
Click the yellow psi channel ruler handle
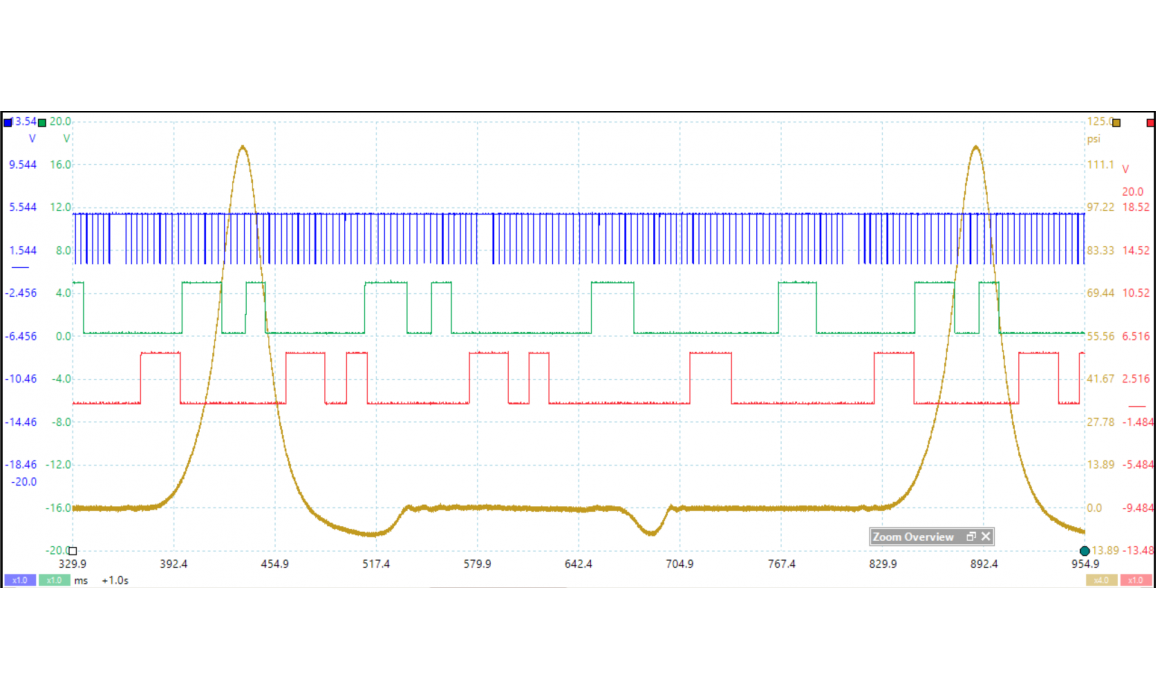pyautogui.click(x=1116, y=122)
